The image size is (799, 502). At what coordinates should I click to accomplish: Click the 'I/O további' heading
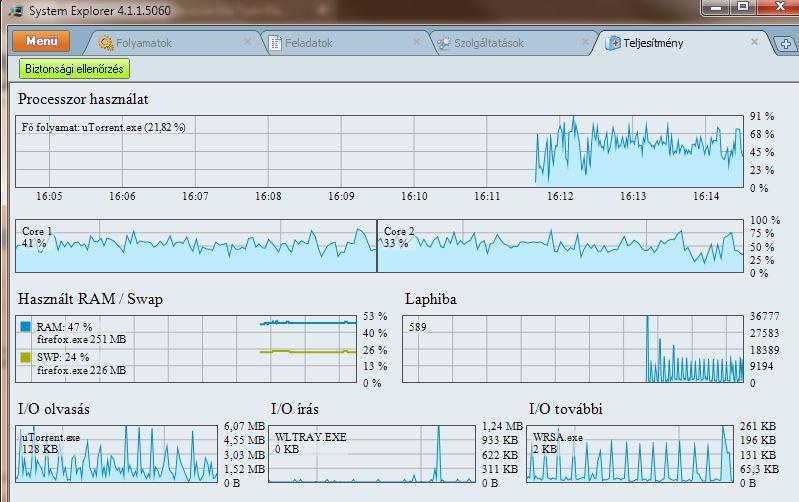pyautogui.click(x=566, y=409)
